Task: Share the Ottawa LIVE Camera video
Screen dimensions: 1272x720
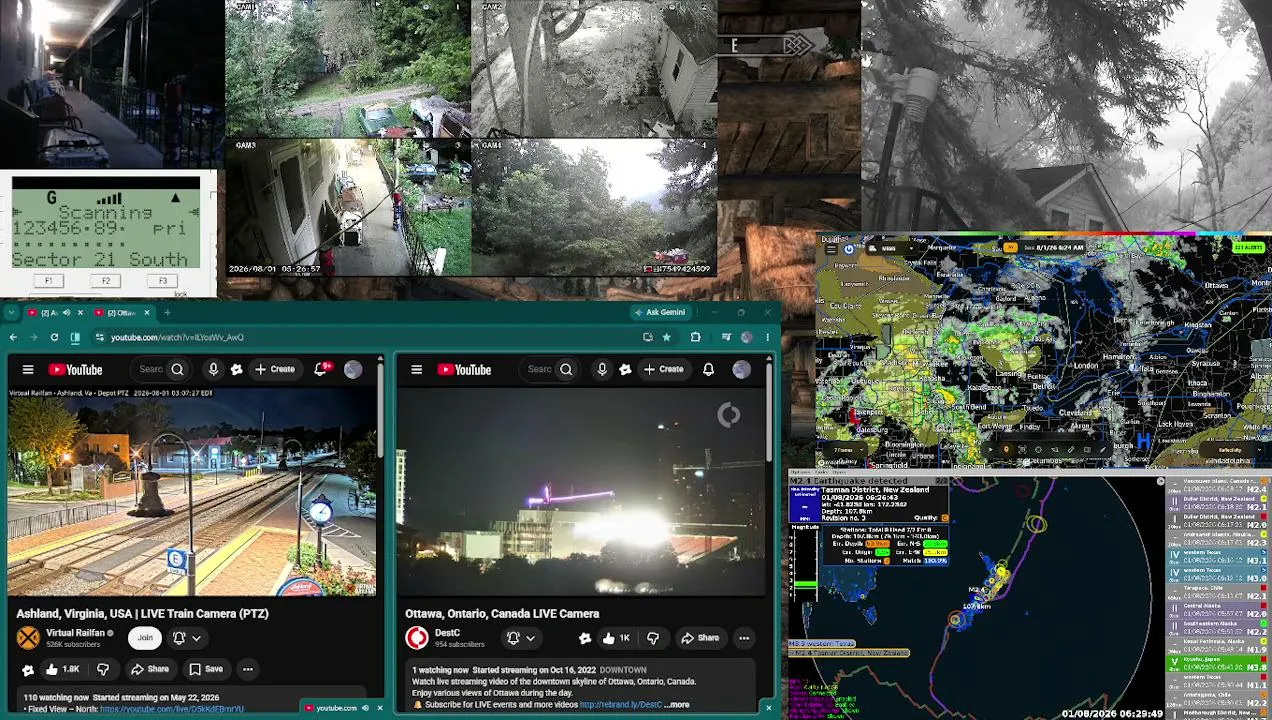Action: click(700, 638)
